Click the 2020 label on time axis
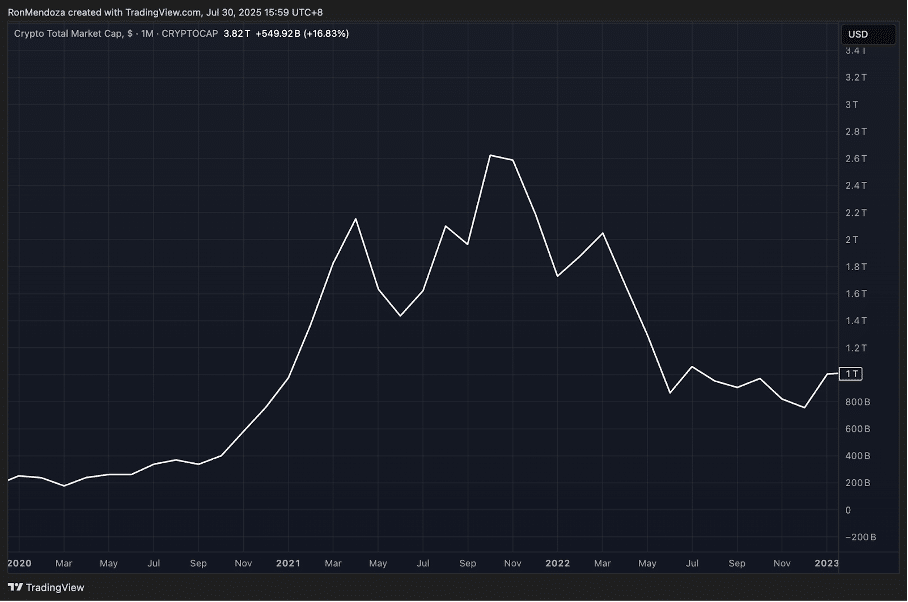The width and height of the screenshot is (908, 602). click(19, 563)
